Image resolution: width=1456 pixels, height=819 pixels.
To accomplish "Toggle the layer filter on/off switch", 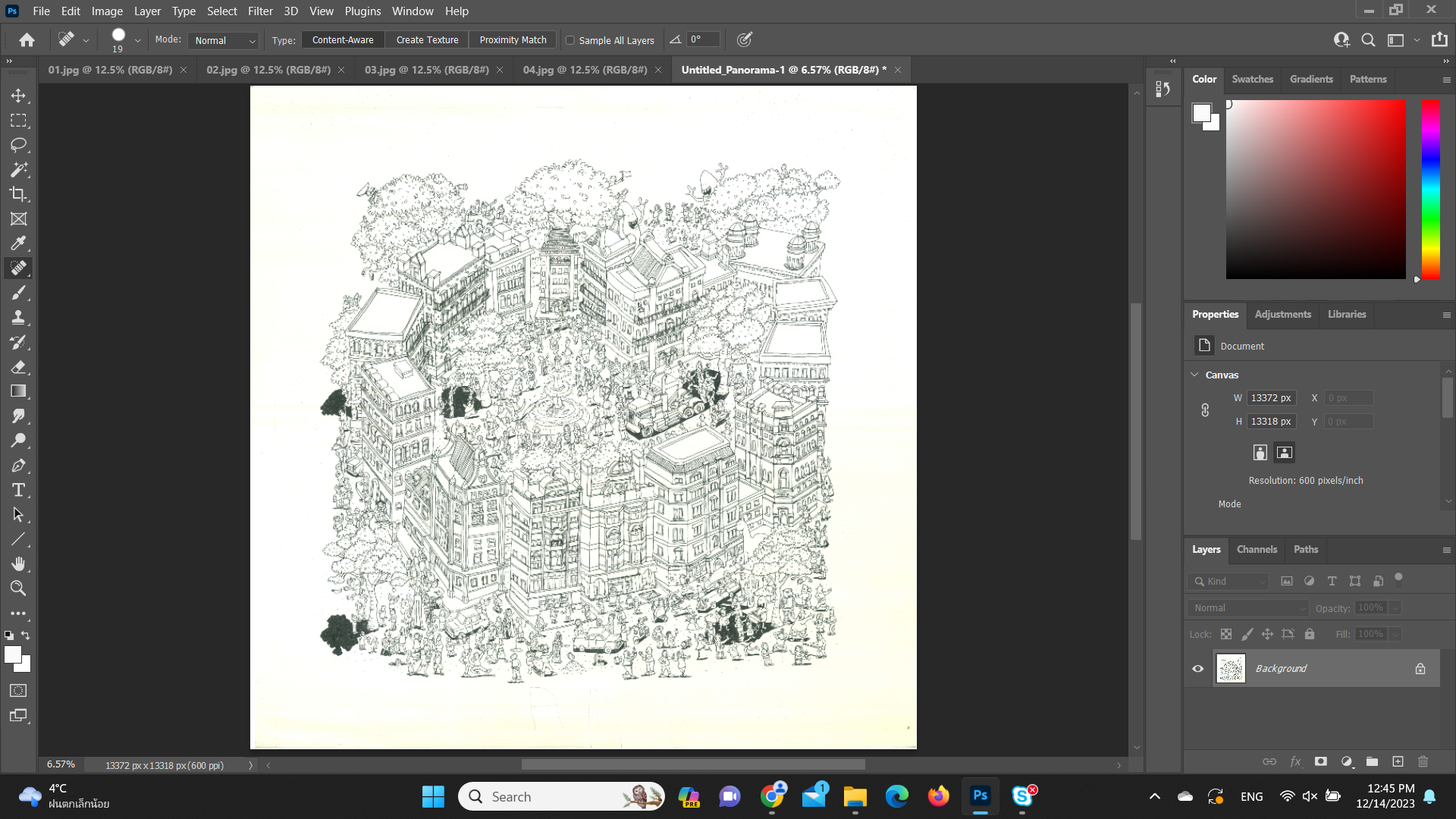I will tap(1399, 579).
